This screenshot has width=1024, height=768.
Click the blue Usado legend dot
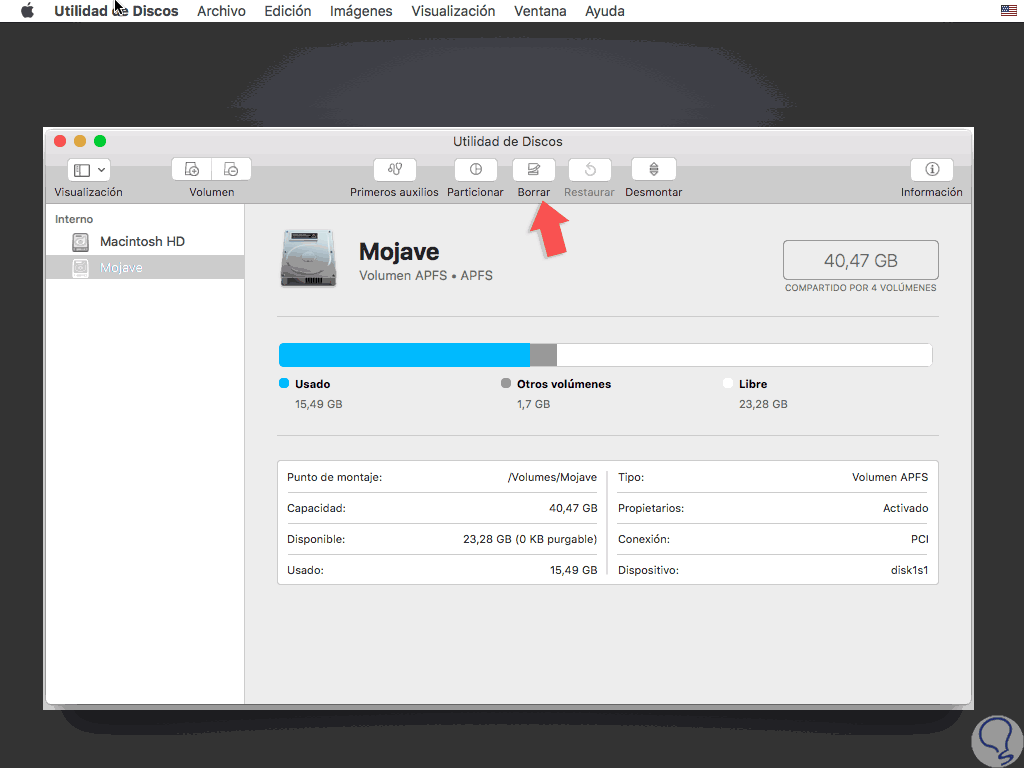[284, 383]
